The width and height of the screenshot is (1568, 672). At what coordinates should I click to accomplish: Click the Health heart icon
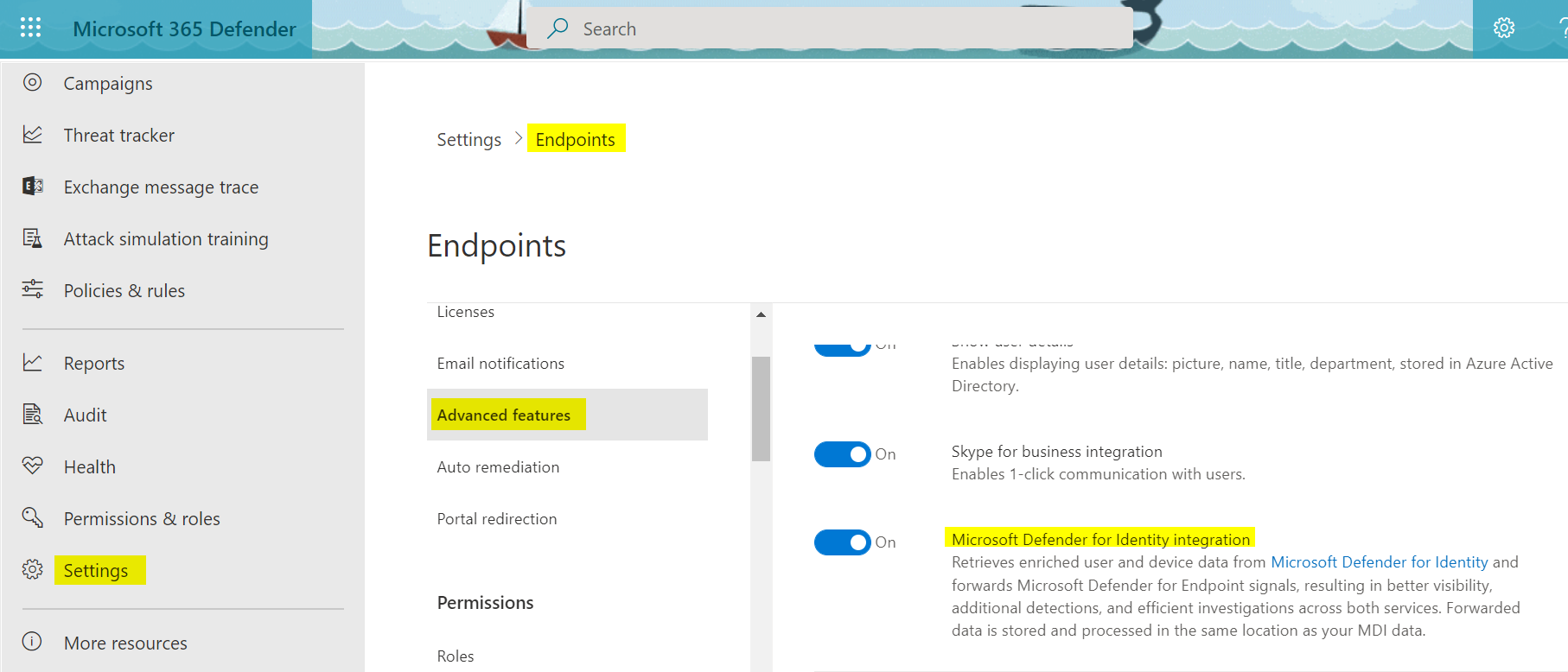[32, 466]
